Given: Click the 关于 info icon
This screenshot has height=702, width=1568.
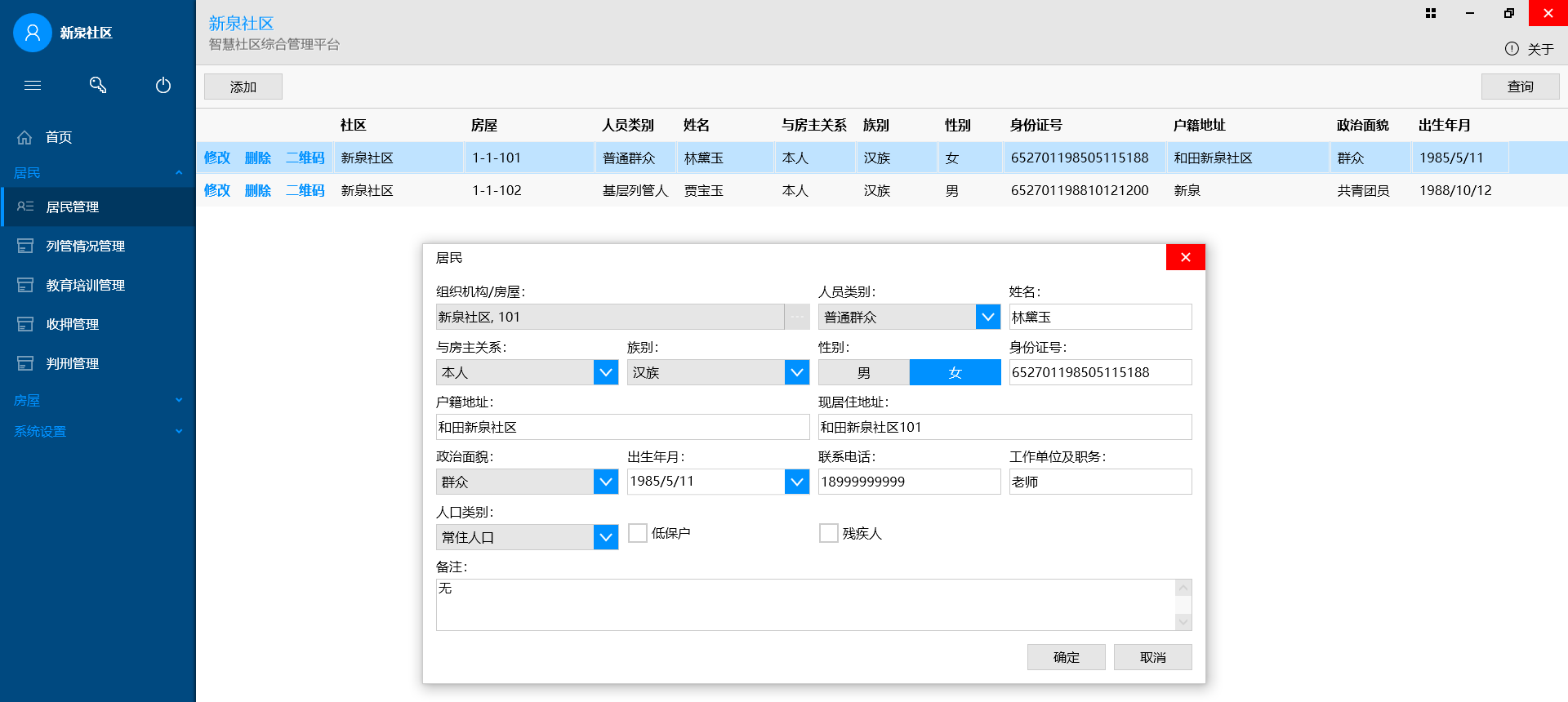Looking at the screenshot, I should [x=1512, y=49].
